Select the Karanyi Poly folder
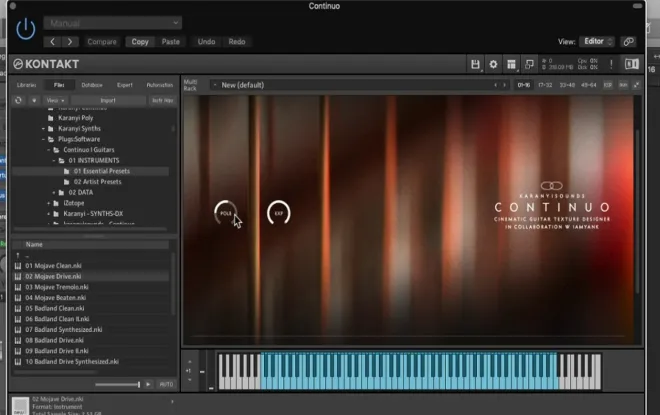The width and height of the screenshot is (660, 415). tap(75, 118)
